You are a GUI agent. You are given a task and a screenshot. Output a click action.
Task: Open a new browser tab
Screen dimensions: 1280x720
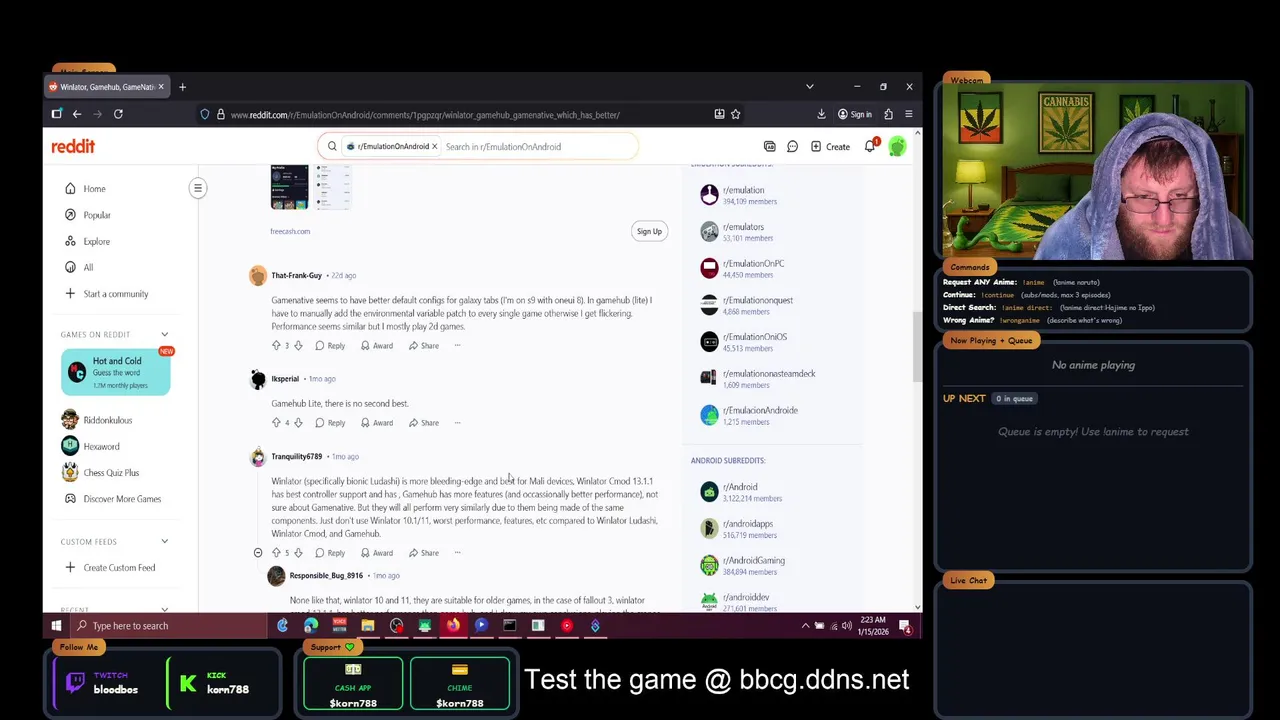tap(182, 87)
